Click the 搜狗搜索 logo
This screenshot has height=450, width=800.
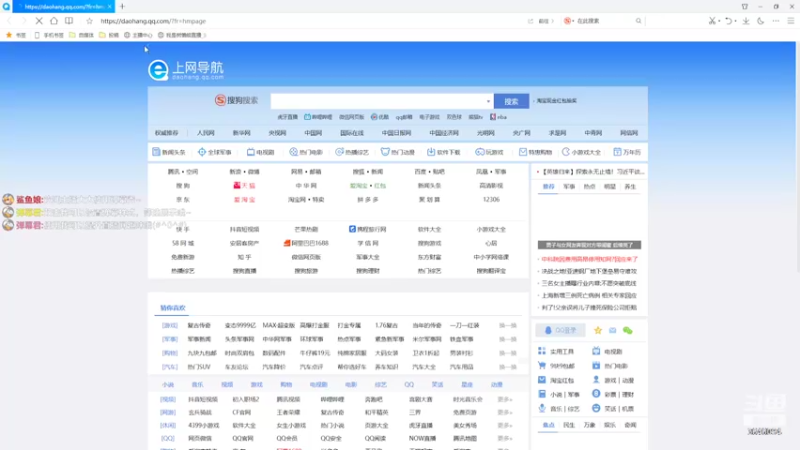point(236,100)
